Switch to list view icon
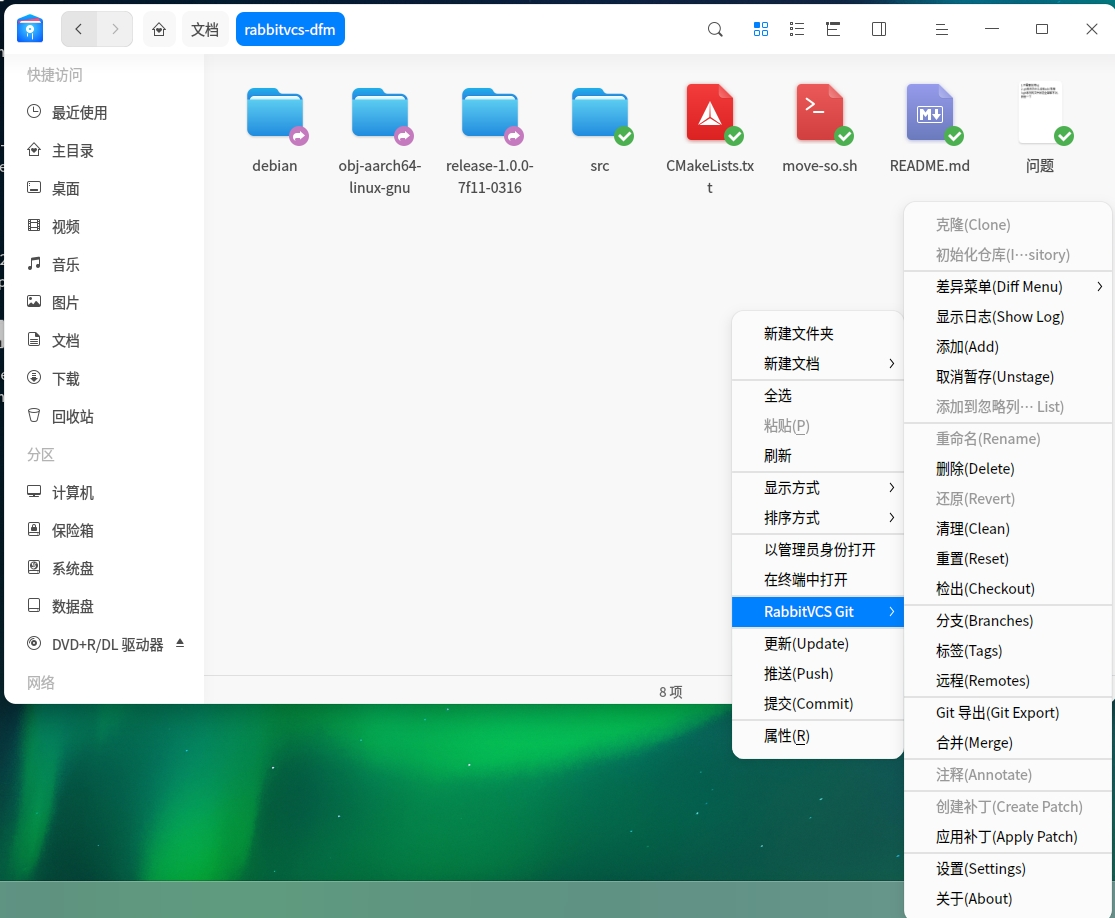 [797, 29]
